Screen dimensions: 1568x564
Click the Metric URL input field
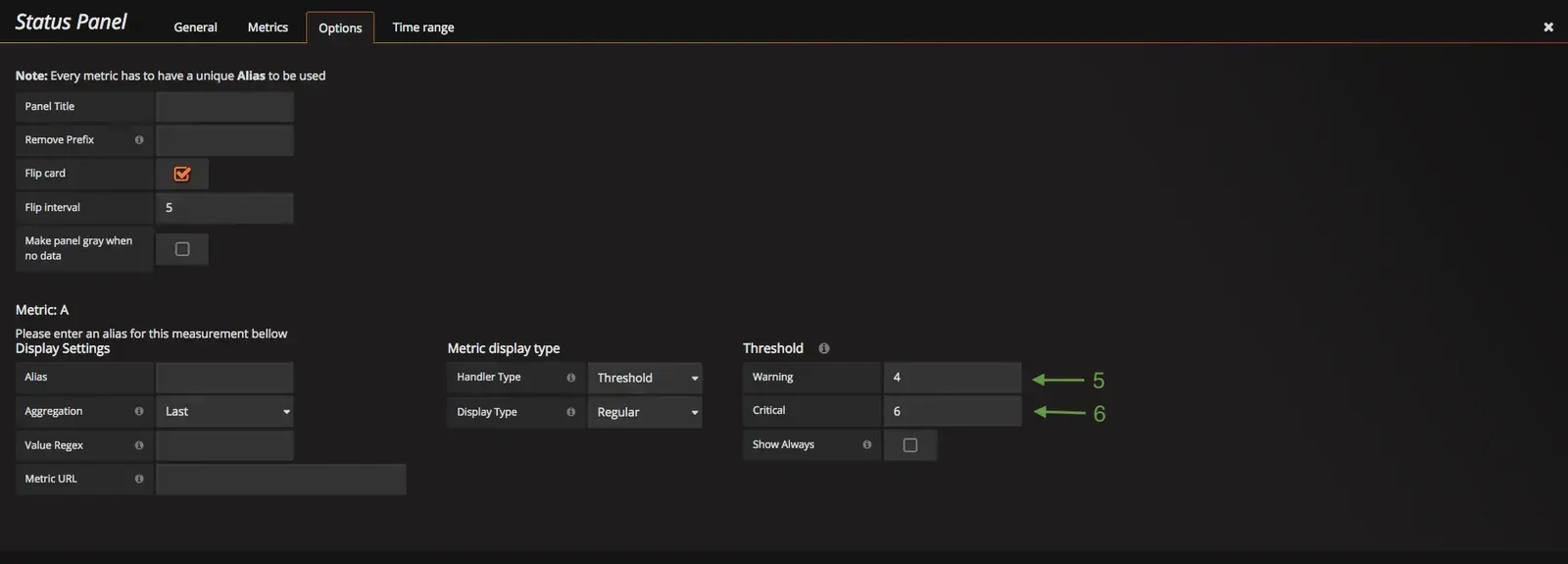point(281,480)
